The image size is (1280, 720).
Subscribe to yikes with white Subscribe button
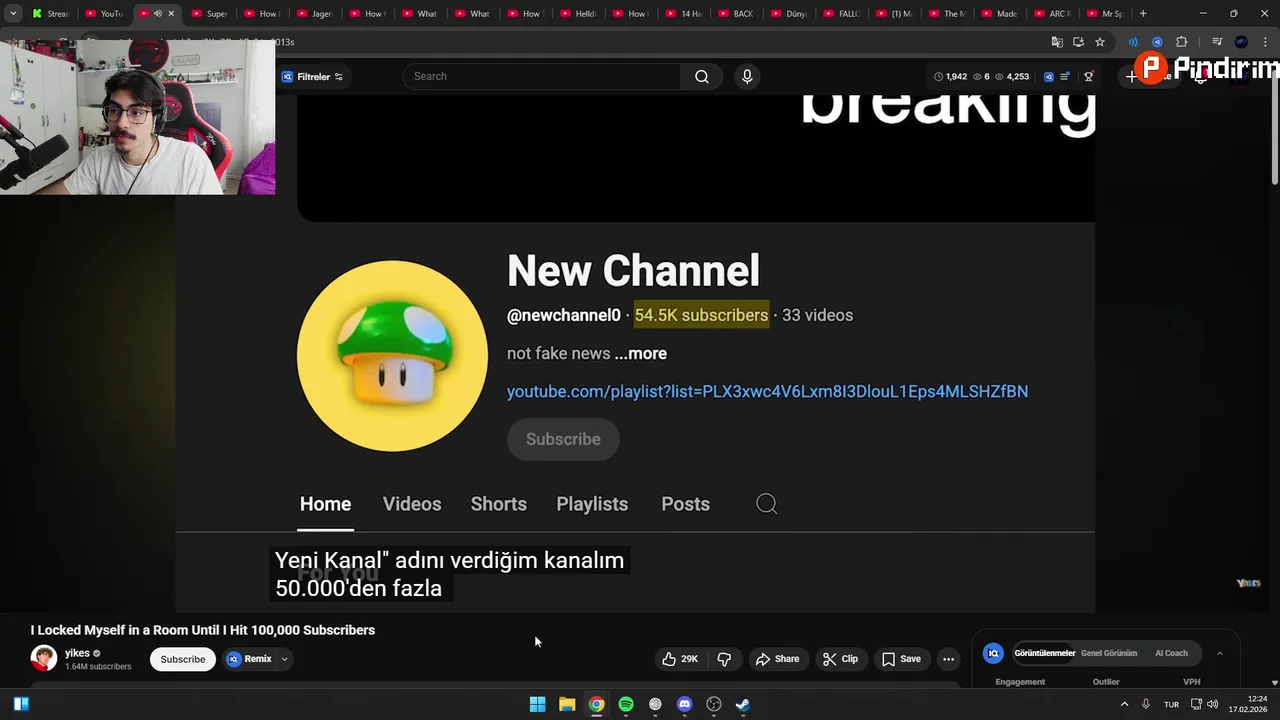click(183, 659)
